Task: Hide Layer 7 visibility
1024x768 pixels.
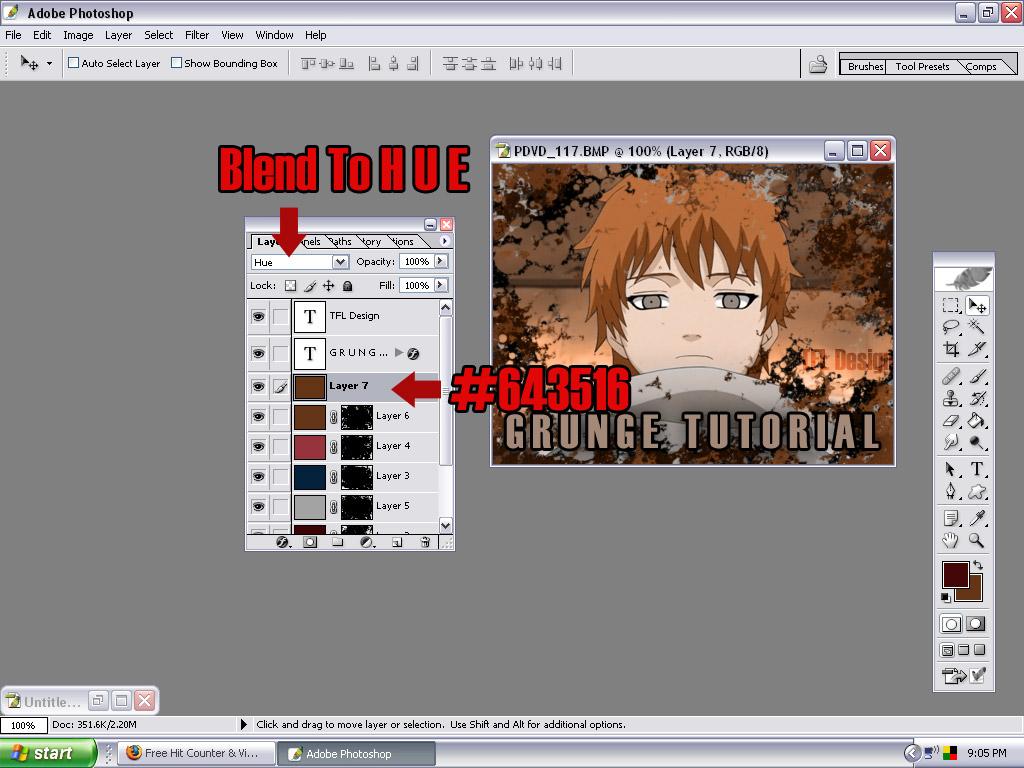Action: [x=259, y=387]
